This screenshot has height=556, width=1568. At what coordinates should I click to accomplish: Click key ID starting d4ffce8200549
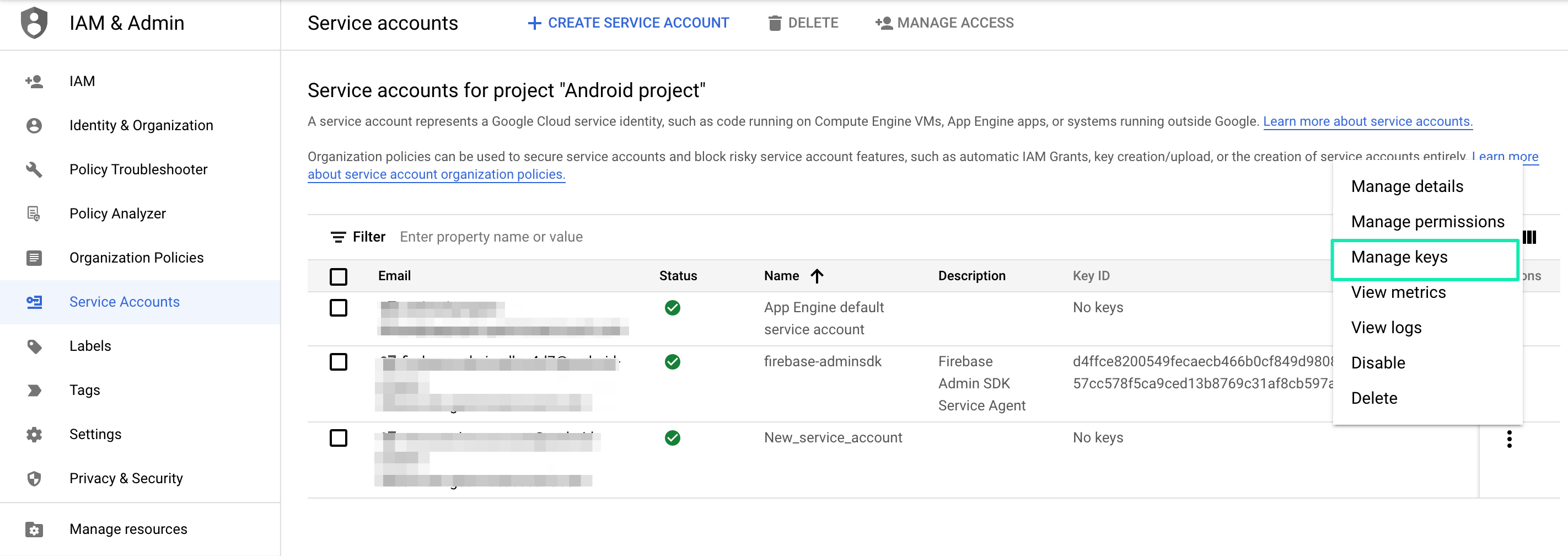pos(1202,362)
